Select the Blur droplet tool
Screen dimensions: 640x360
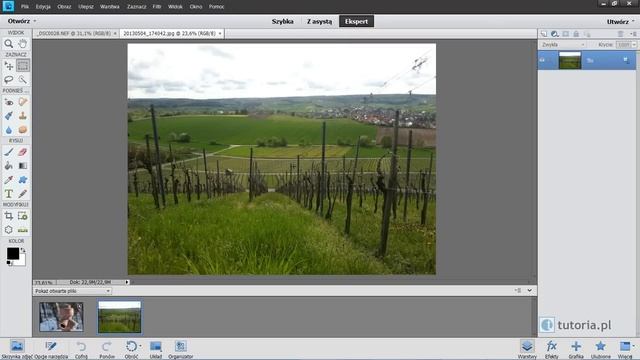[9, 130]
